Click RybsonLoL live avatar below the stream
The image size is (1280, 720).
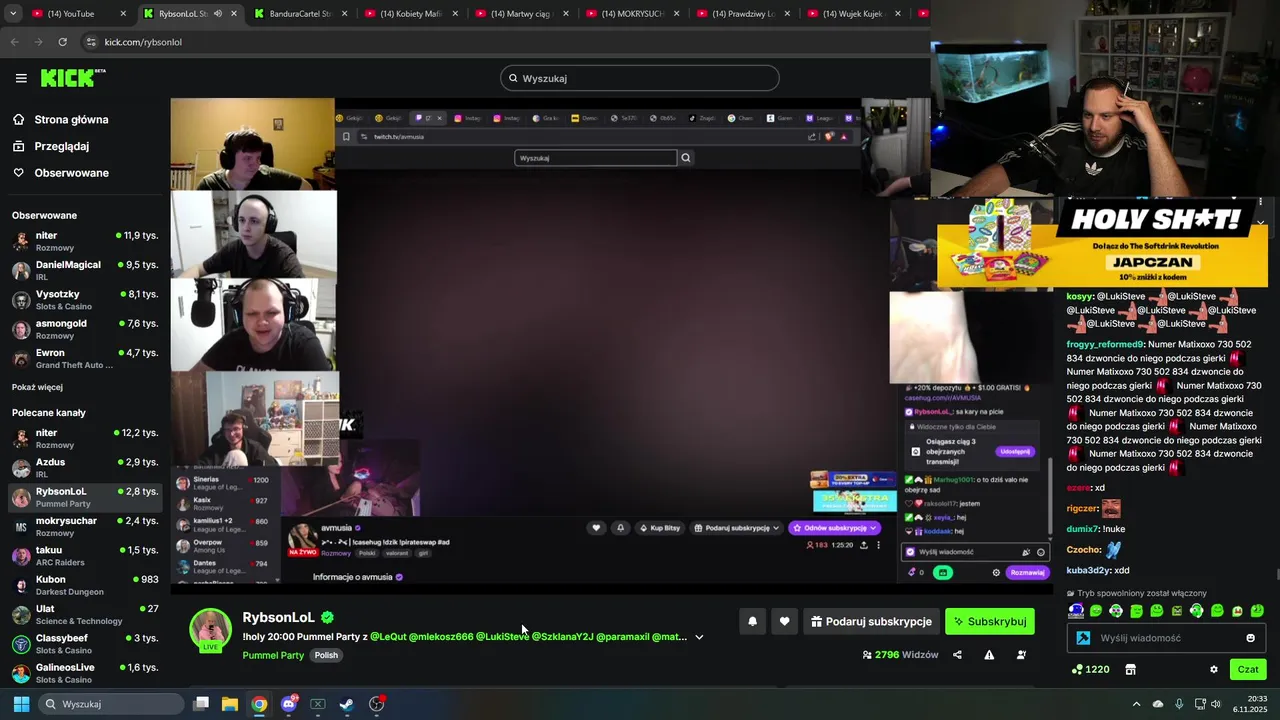click(x=211, y=629)
